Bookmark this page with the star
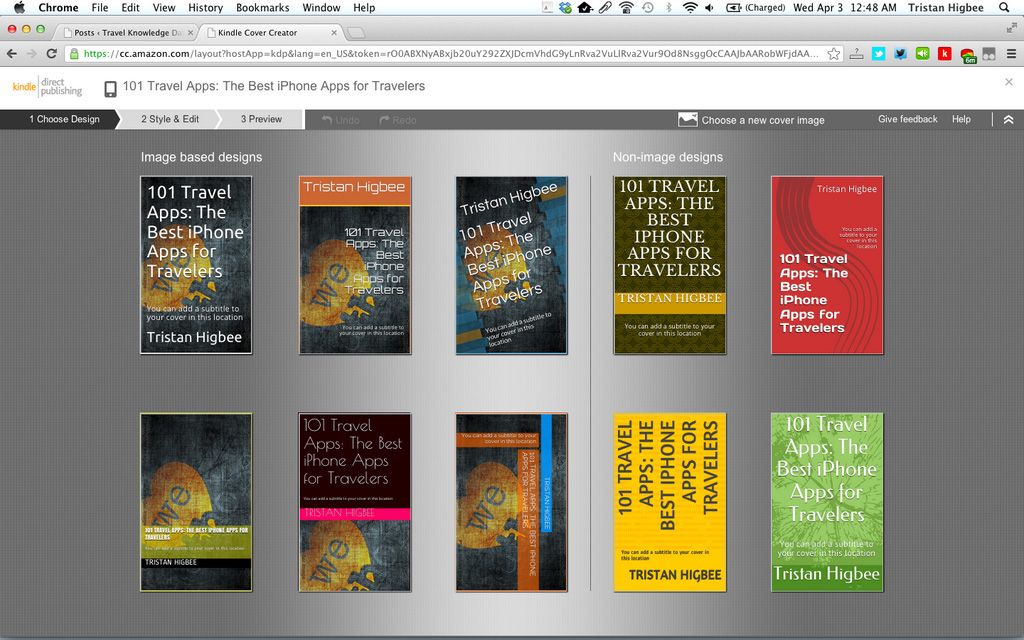 click(x=833, y=54)
